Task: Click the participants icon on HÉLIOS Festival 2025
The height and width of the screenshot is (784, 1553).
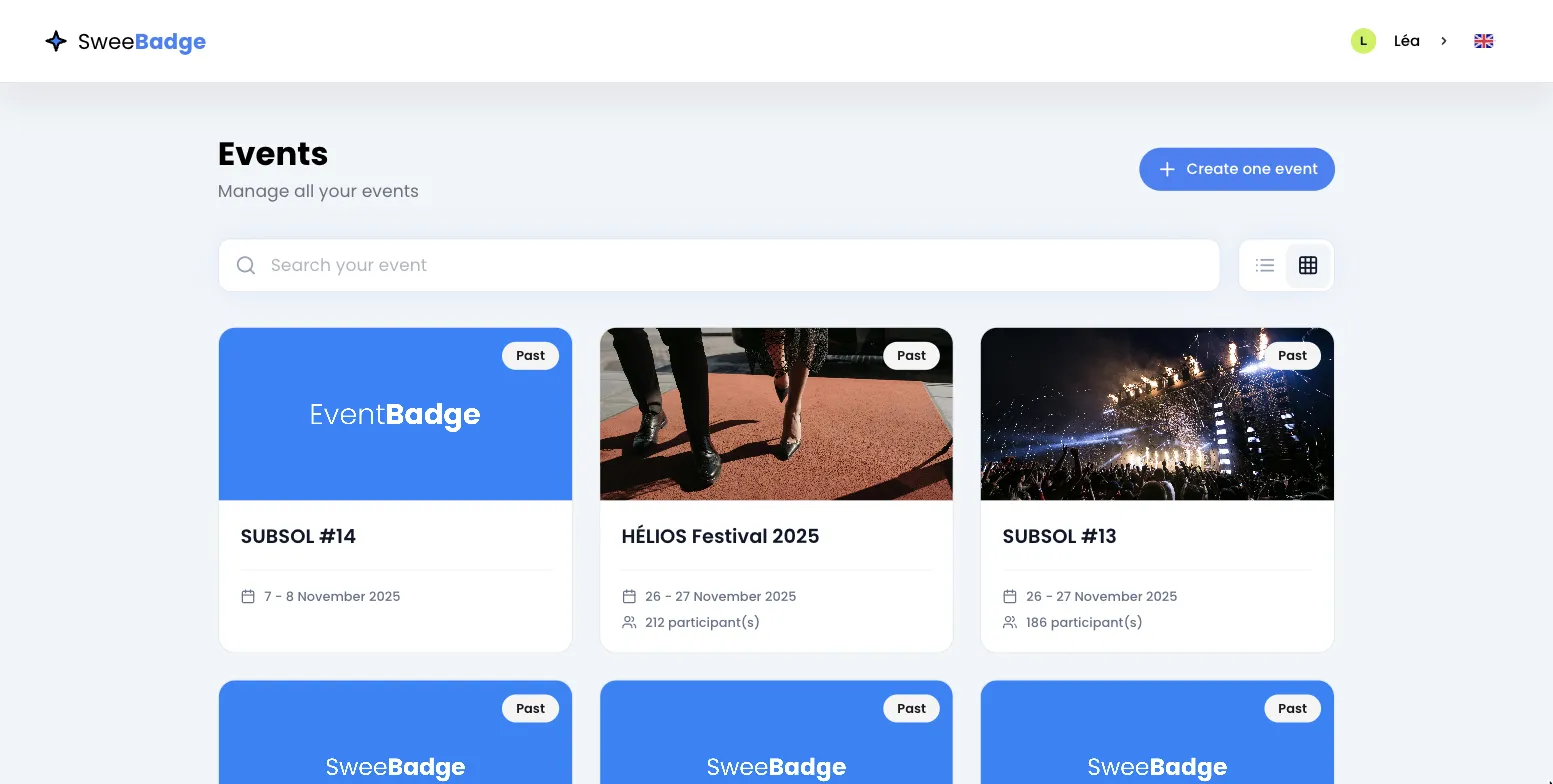Action: [x=629, y=622]
